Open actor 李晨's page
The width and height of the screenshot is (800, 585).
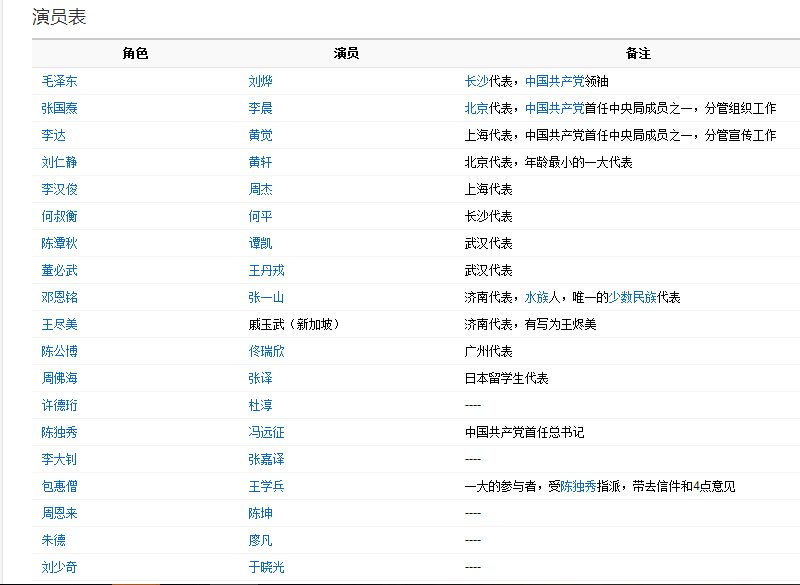(x=263, y=108)
